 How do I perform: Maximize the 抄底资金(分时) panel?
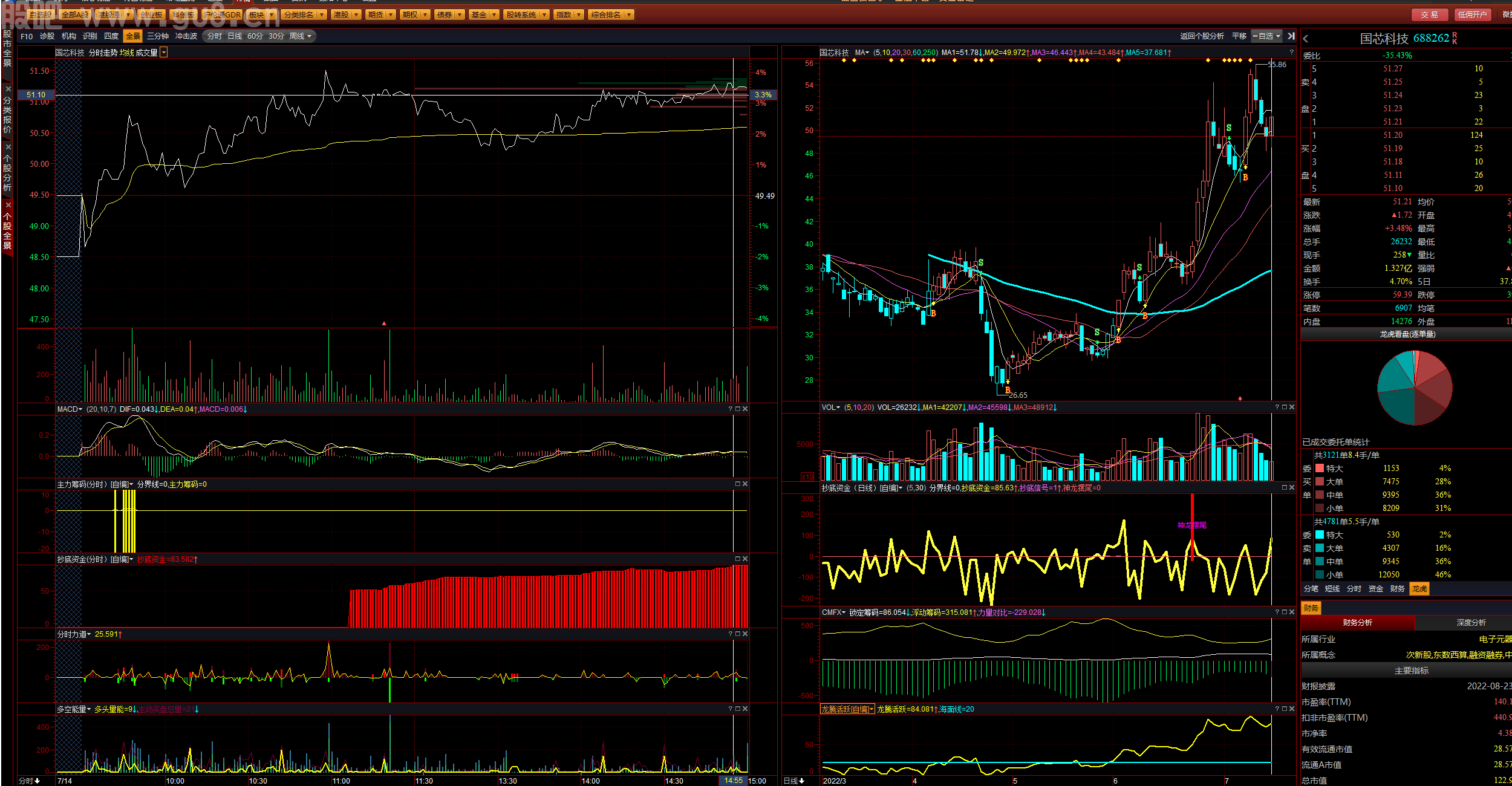click(x=738, y=559)
